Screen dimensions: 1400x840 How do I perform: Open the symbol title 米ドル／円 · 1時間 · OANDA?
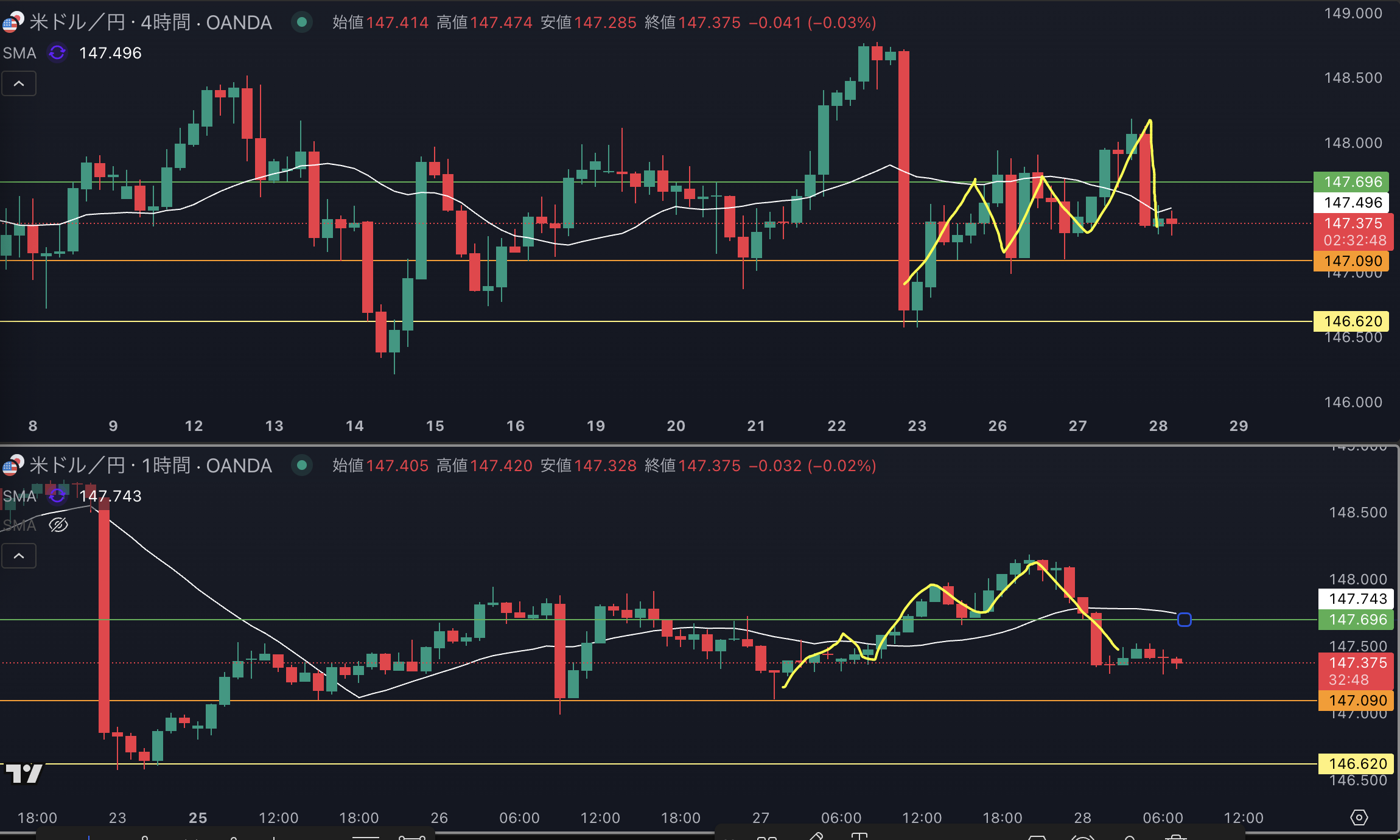(150, 466)
